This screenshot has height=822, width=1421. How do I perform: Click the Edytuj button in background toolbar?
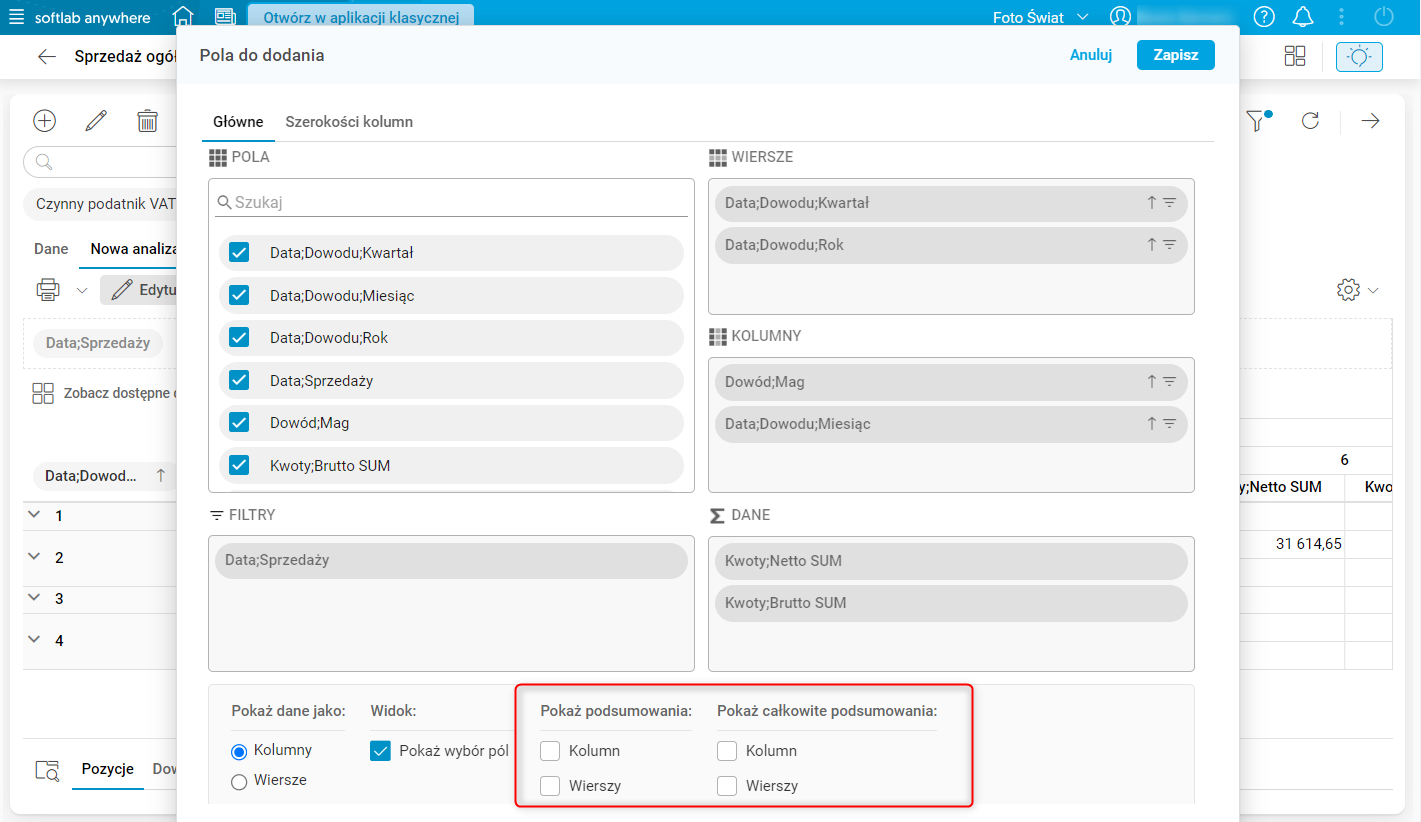point(139,290)
